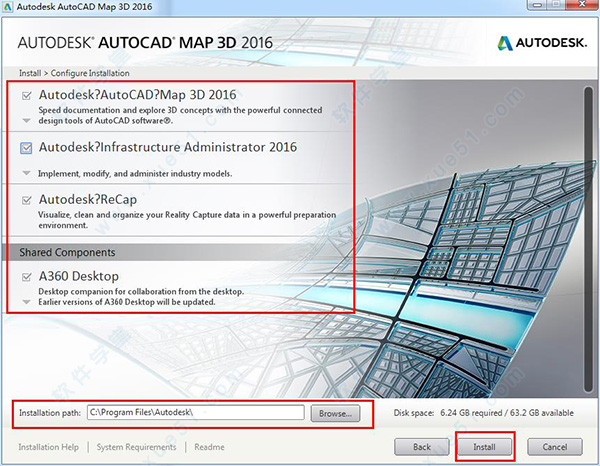Select the Autodesk ReCap product title
This screenshot has width=600, height=466.
click(x=88, y=199)
